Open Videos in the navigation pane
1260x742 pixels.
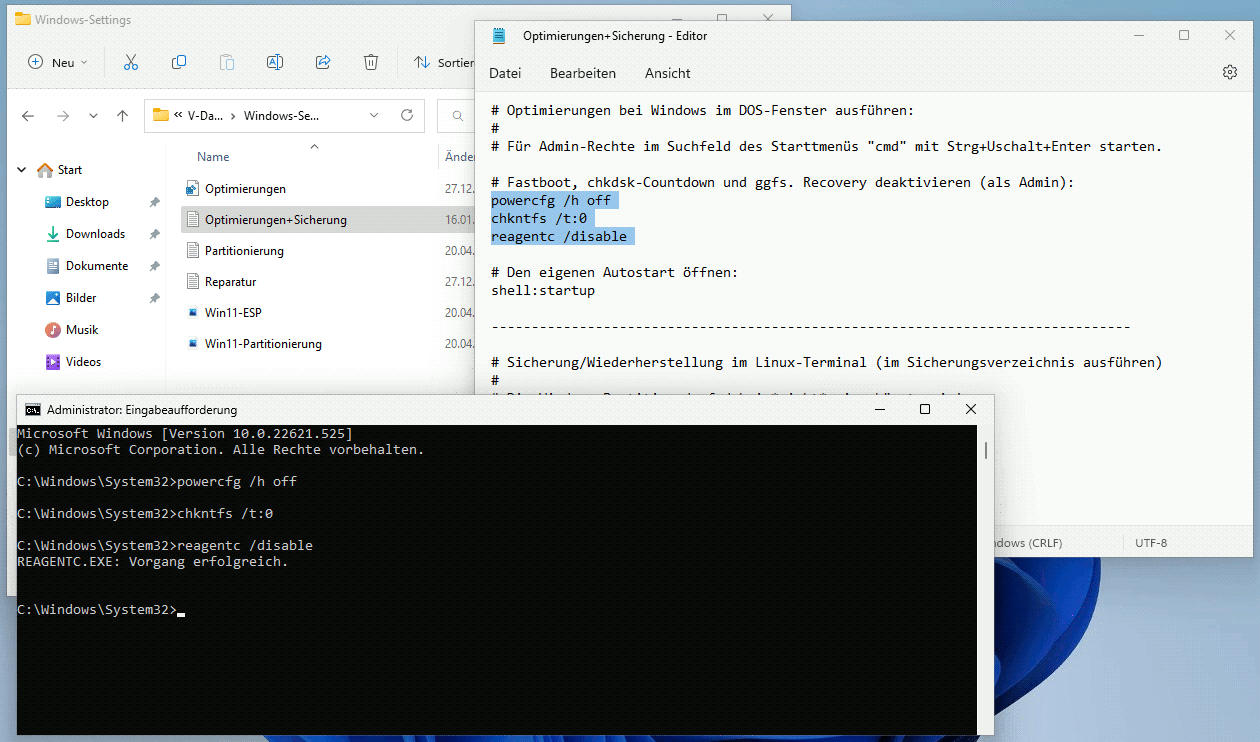[73, 362]
